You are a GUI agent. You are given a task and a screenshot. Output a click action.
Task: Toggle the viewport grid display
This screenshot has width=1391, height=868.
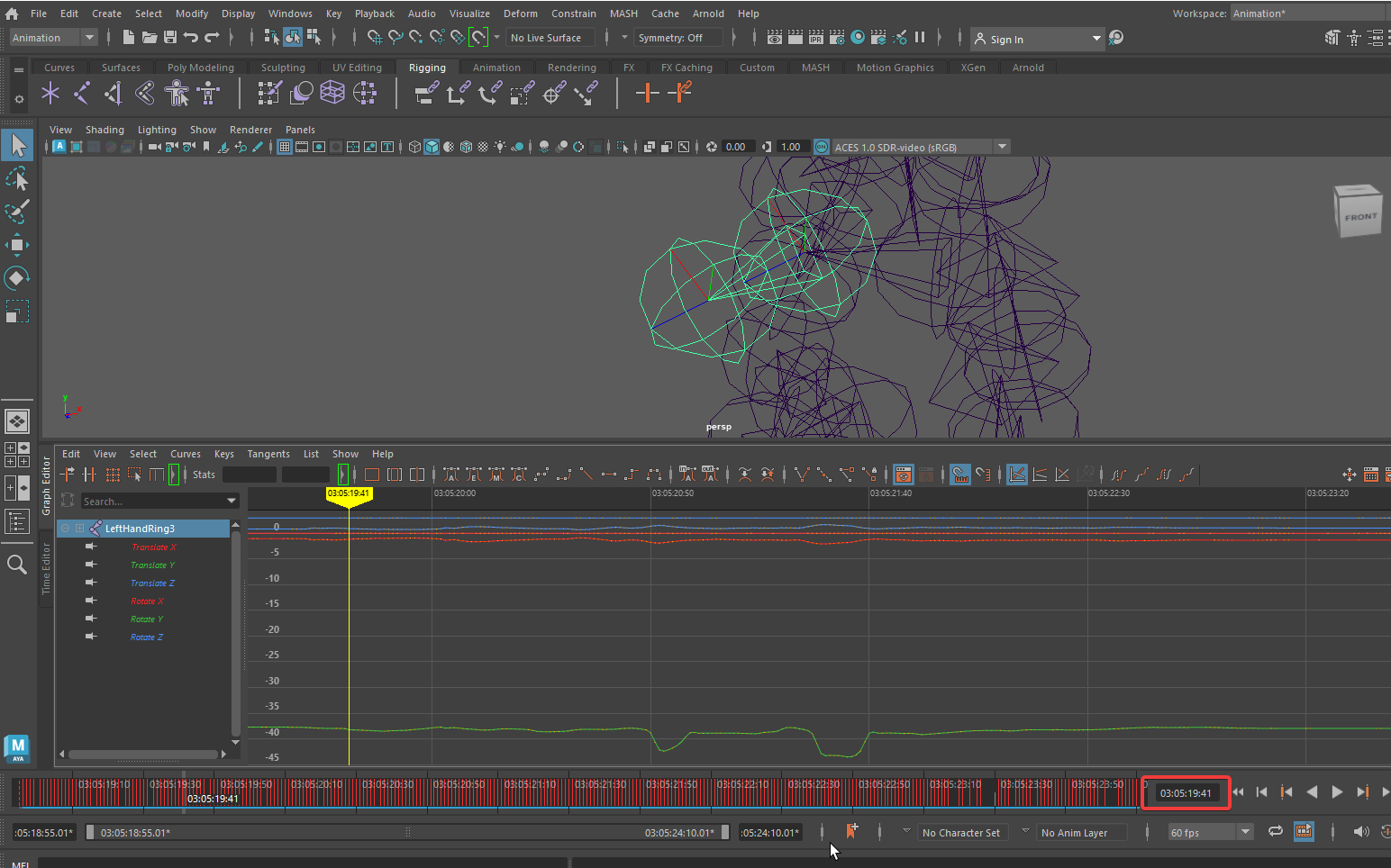(285, 147)
